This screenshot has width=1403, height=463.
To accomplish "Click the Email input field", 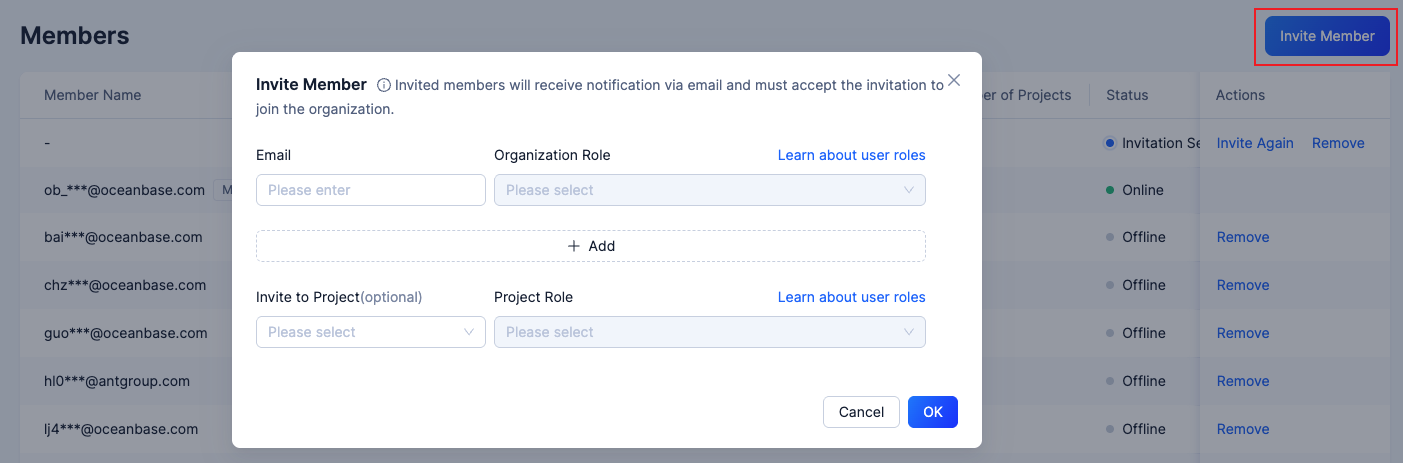I will tap(370, 190).
